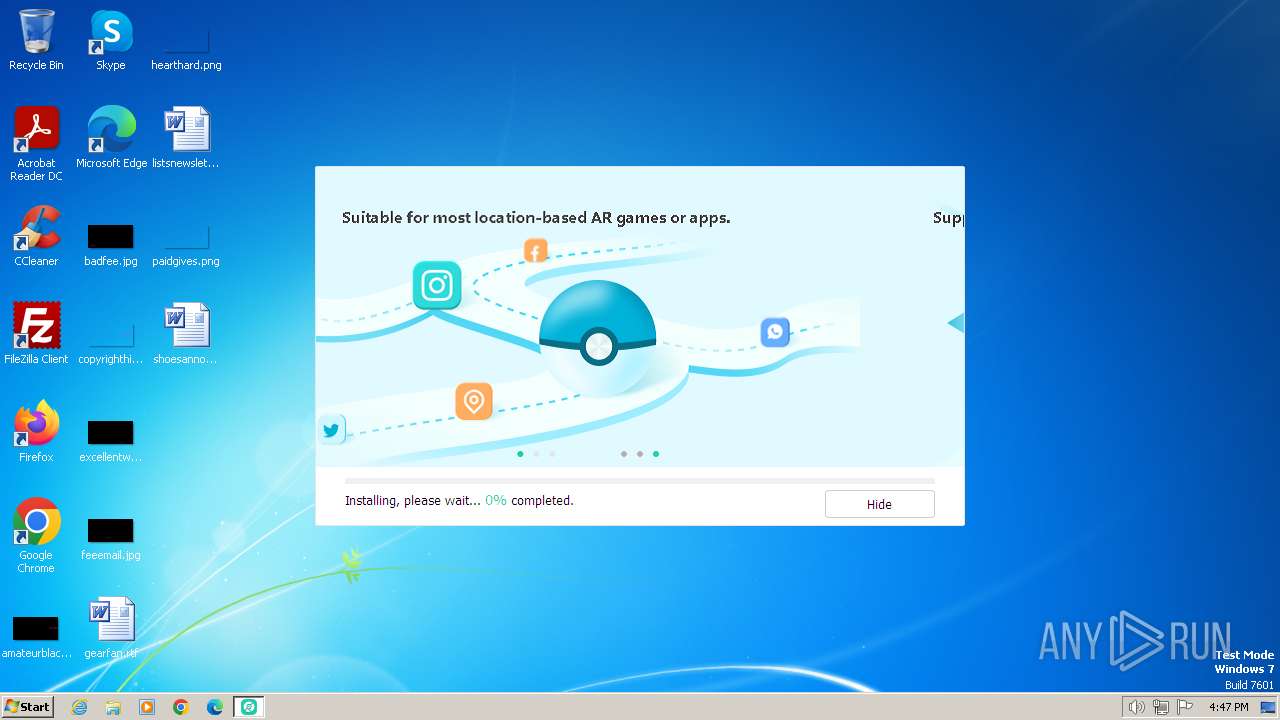The height and width of the screenshot is (720, 1280).
Task: Click the orange location pin icon
Action: point(474,401)
